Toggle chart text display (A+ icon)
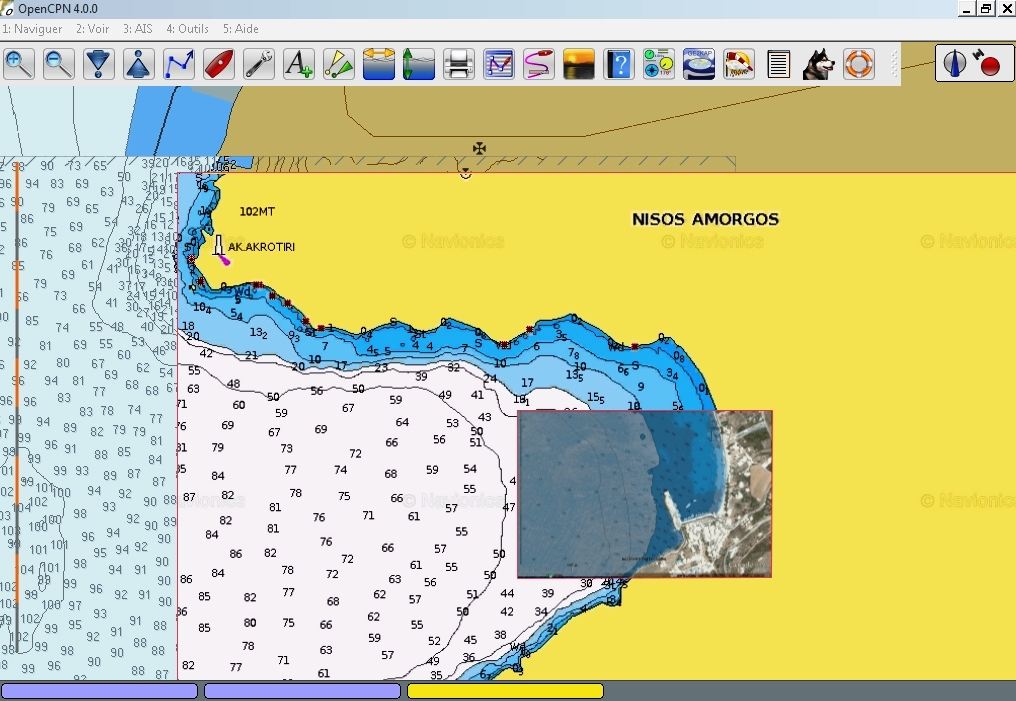The height and width of the screenshot is (701, 1016). pos(299,64)
